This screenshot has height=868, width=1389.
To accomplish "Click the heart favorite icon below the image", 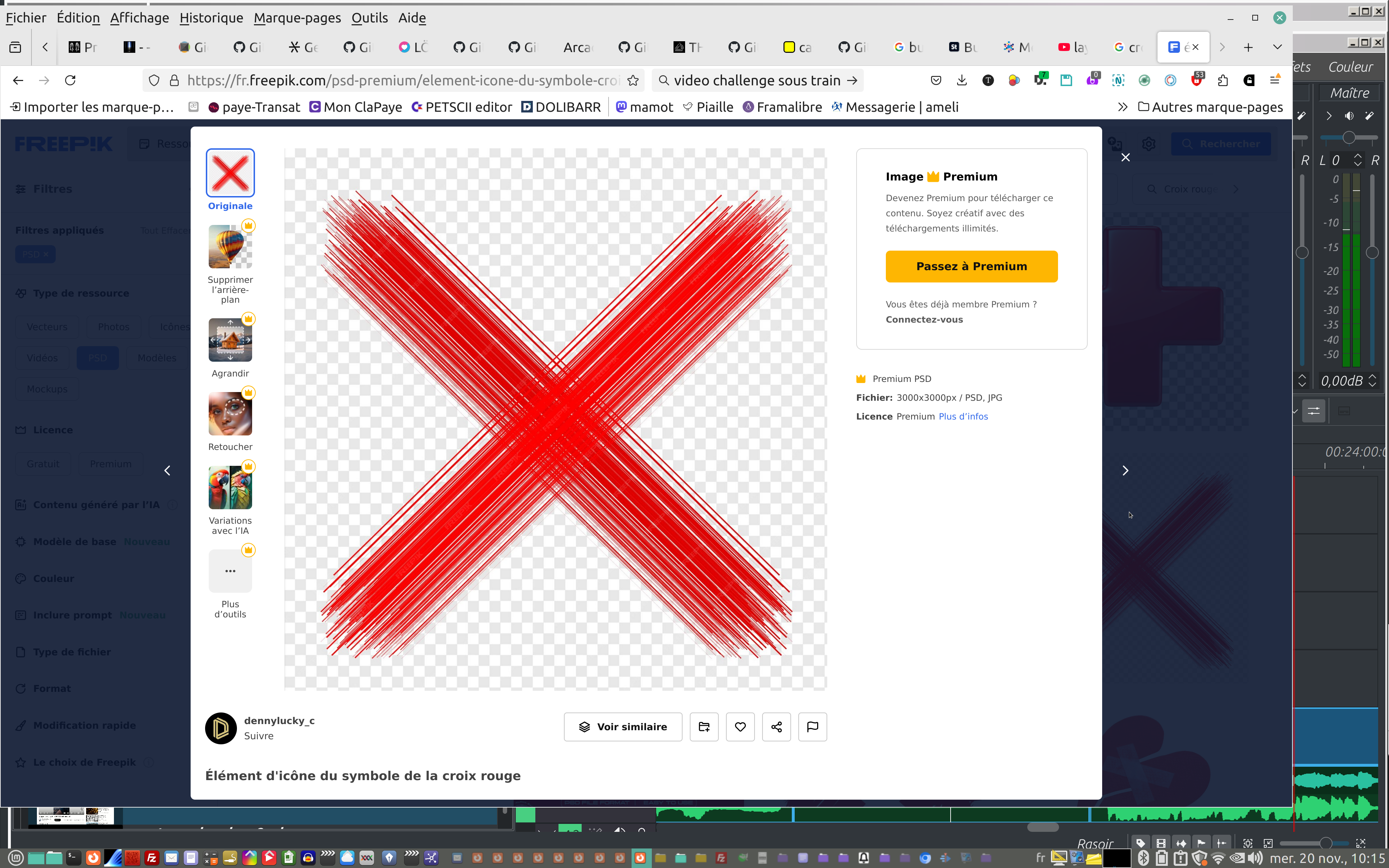I will pos(740,727).
